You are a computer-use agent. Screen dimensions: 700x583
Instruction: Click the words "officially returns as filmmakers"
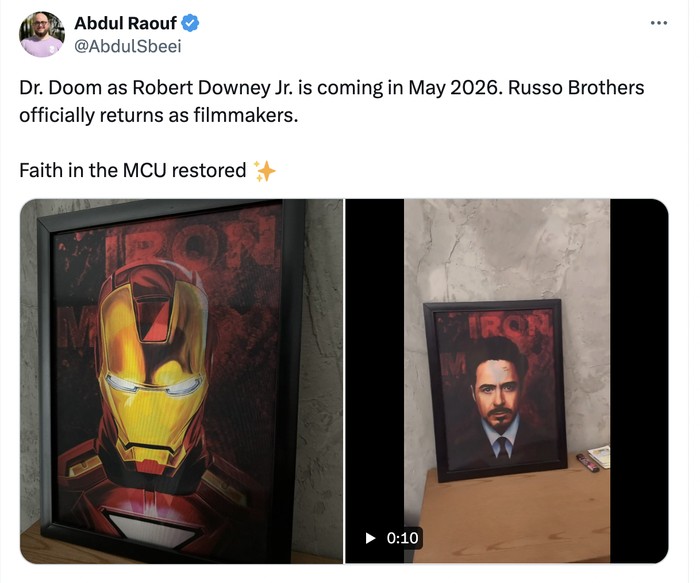coord(158,114)
